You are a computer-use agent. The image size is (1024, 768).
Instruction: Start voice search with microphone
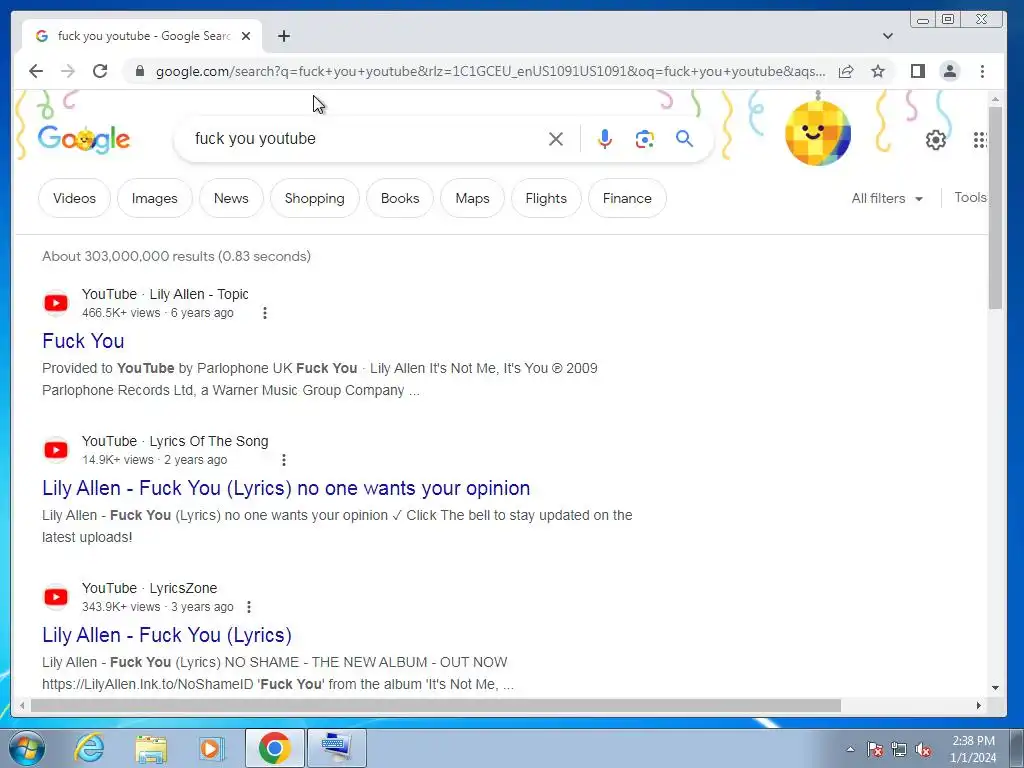coord(605,139)
